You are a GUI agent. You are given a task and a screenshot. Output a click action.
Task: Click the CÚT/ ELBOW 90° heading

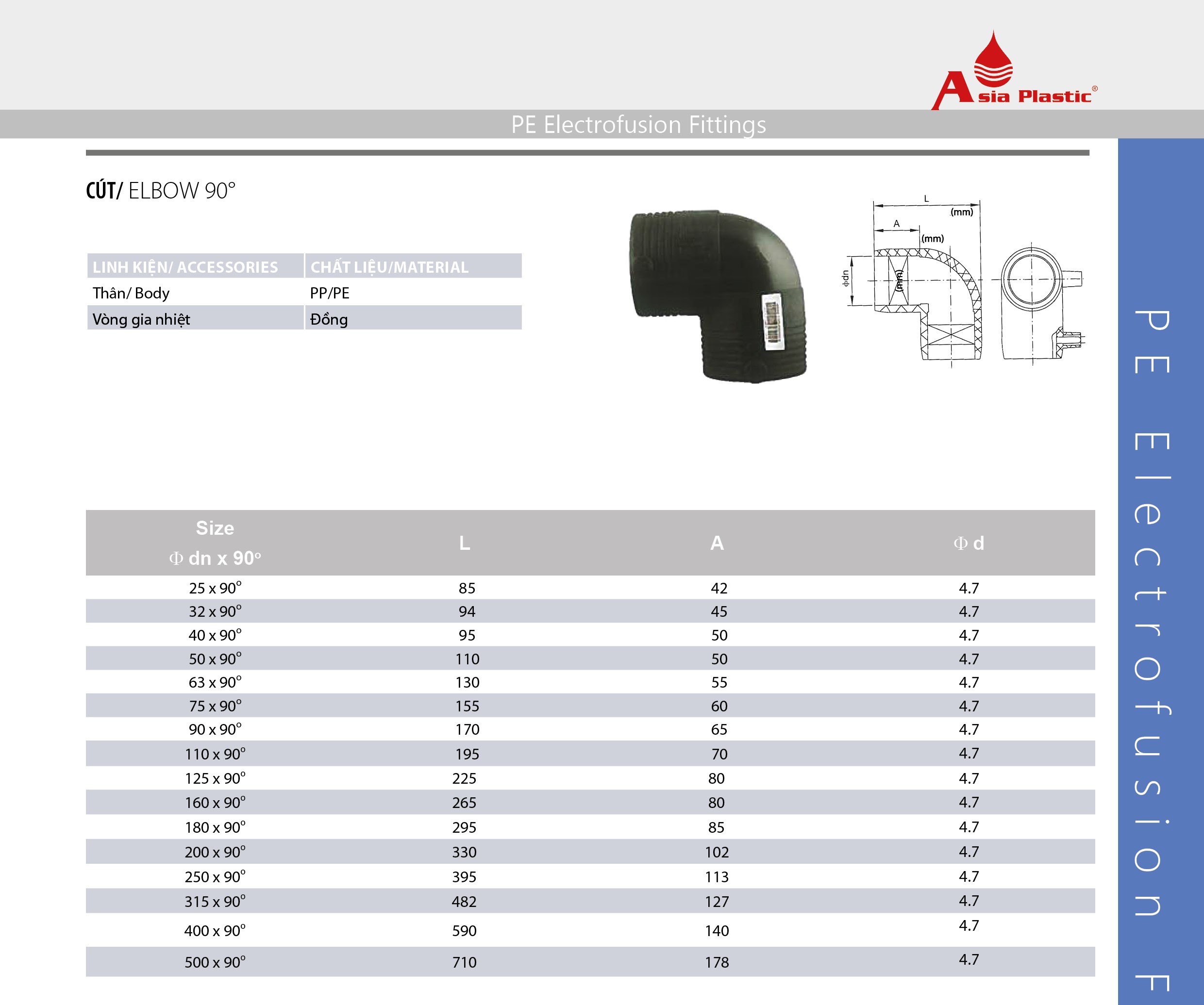click(x=161, y=191)
